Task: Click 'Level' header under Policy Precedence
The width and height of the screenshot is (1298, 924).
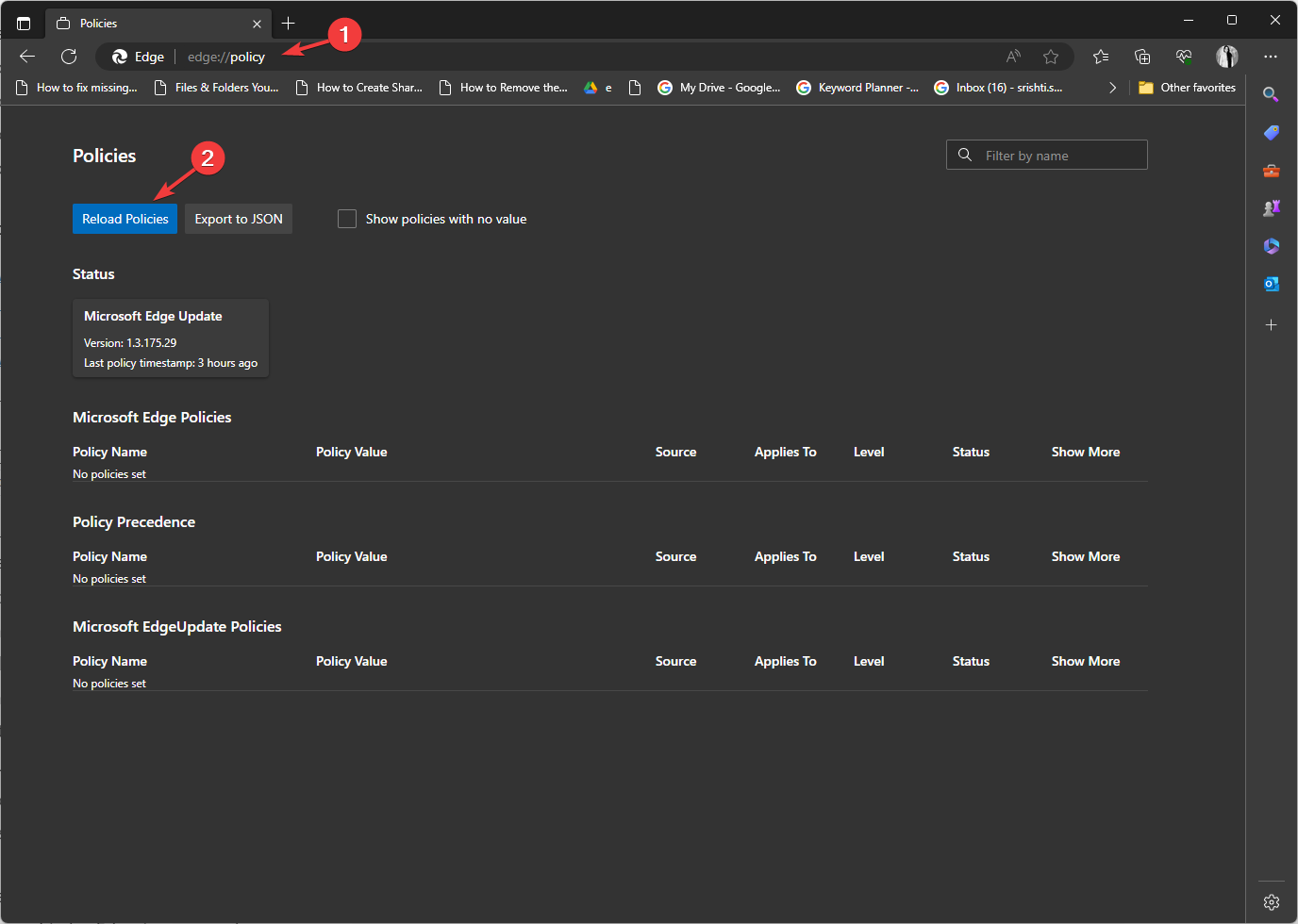Action: pyautogui.click(x=869, y=557)
